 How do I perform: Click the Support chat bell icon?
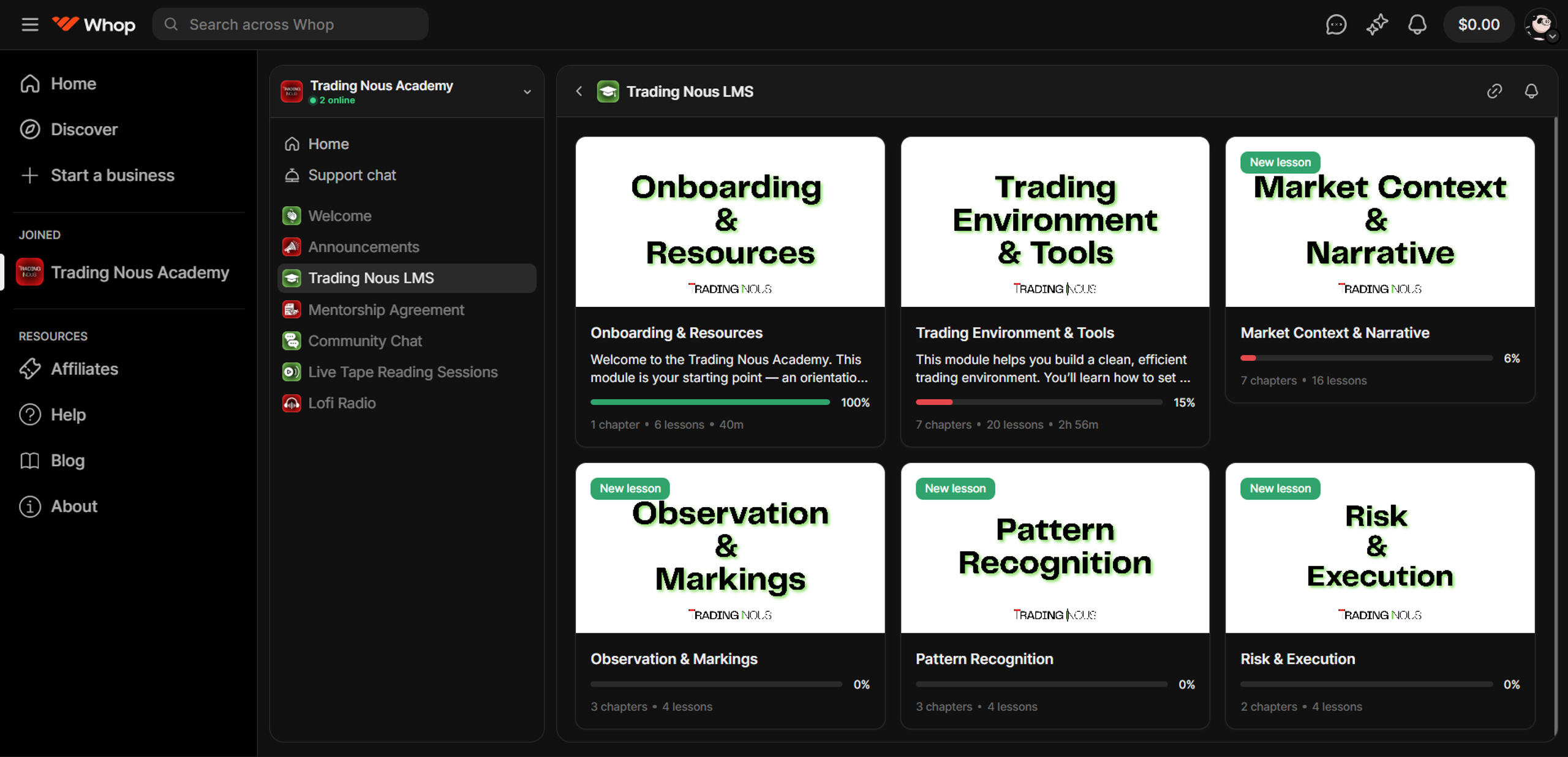point(292,175)
